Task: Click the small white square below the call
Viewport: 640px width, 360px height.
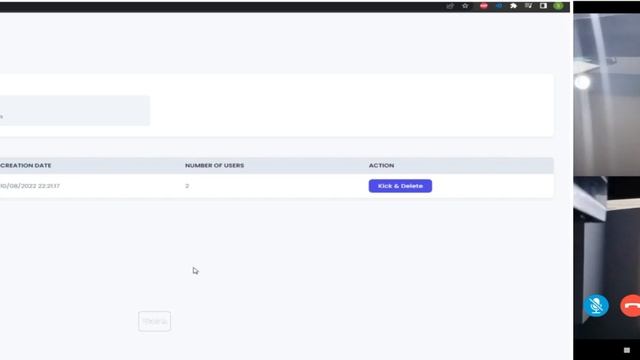Action: (627, 350)
